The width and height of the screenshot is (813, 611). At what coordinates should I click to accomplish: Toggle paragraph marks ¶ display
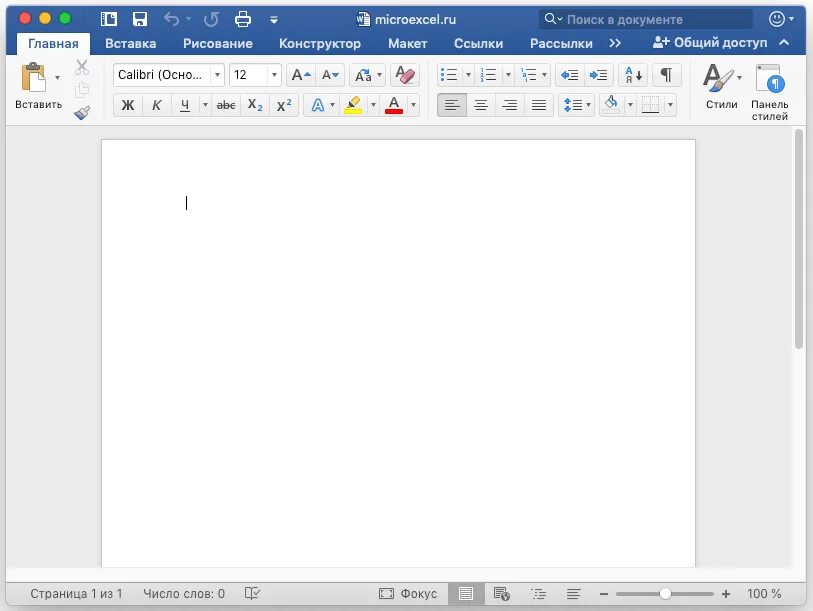[667, 75]
